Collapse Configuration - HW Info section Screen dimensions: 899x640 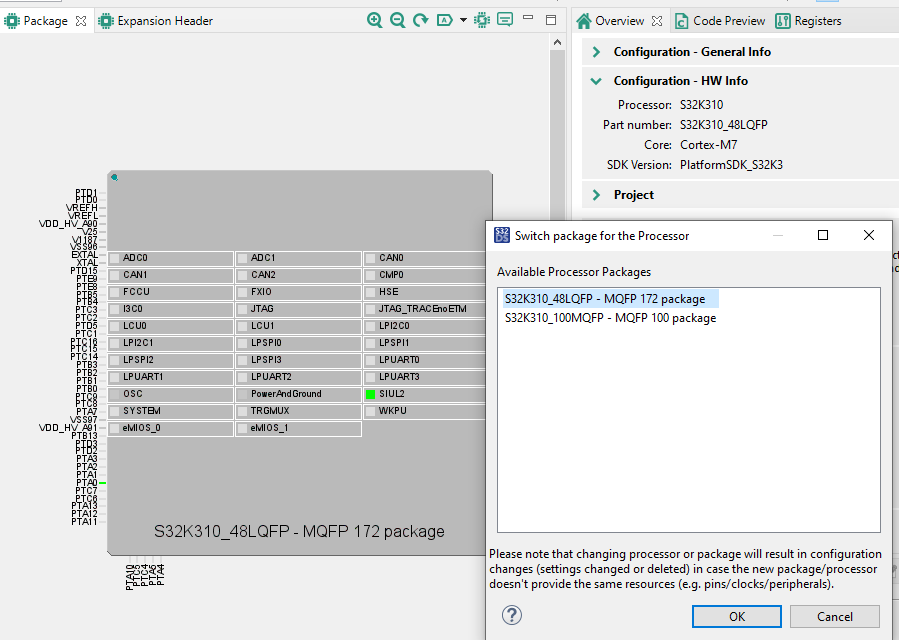(x=596, y=80)
